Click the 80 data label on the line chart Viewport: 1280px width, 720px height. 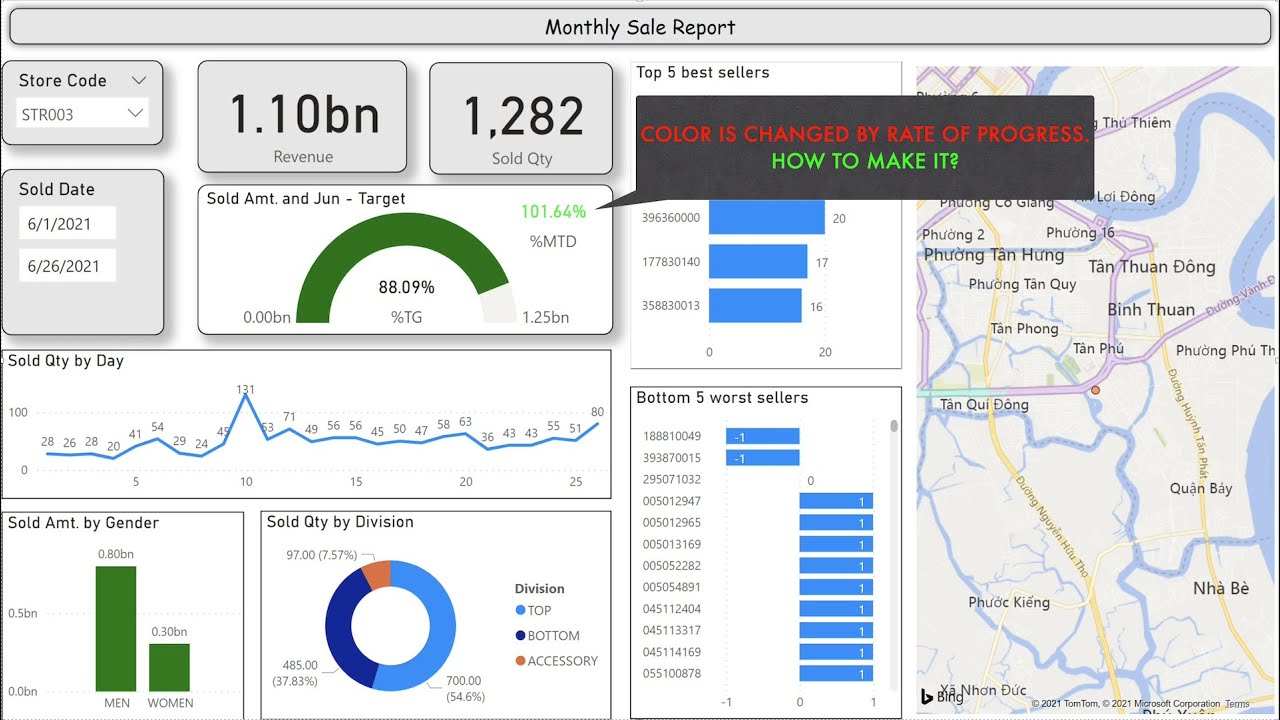[x=597, y=411]
